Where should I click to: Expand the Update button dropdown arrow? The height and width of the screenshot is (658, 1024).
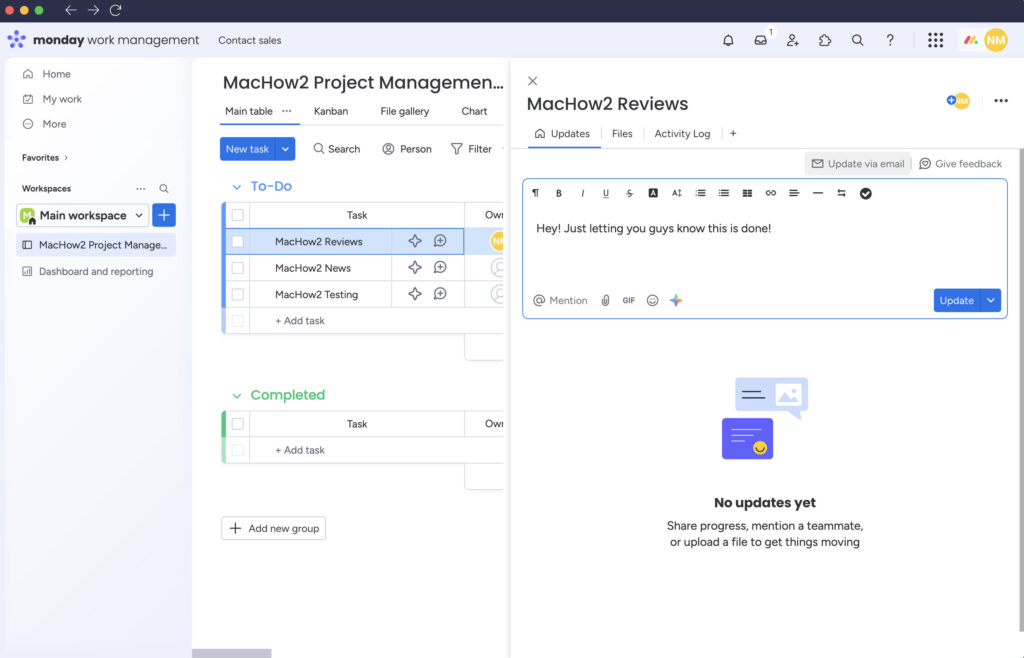point(991,300)
